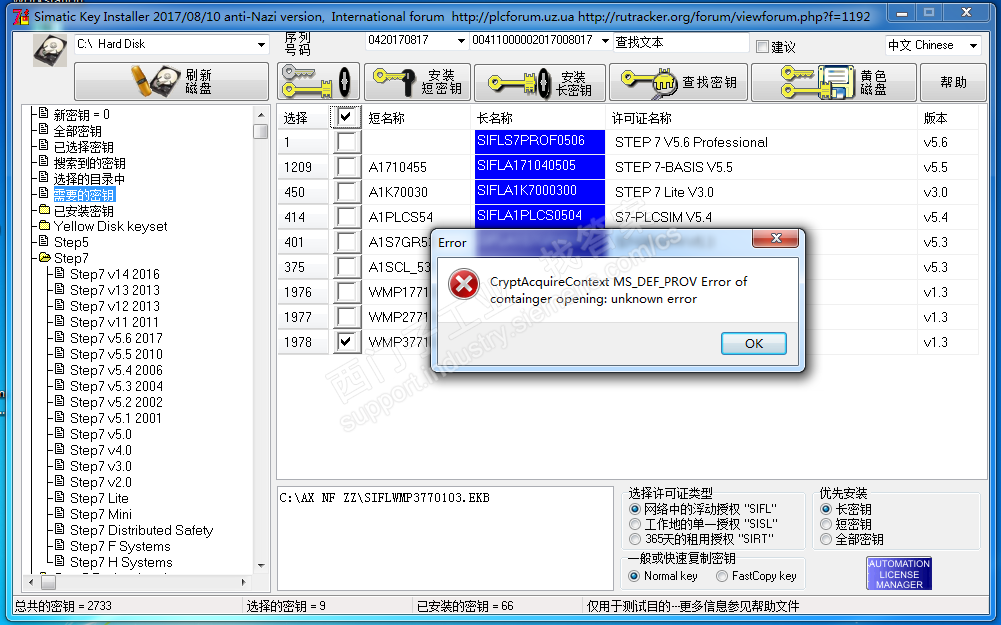Click the open Step7 folder icon
Viewport: 1001px width, 625px height.
(44, 257)
